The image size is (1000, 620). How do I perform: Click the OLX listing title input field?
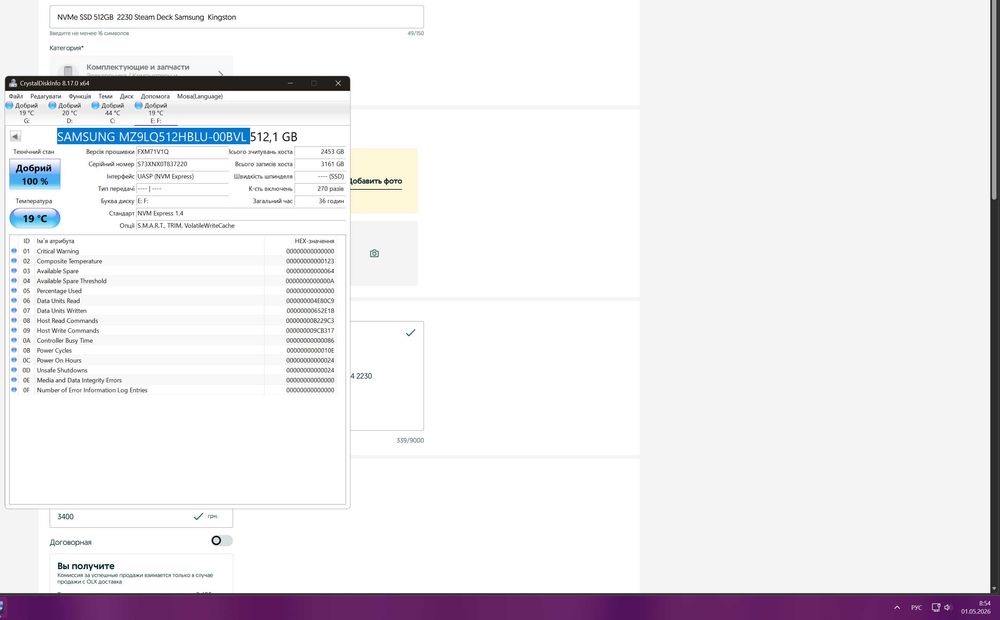coord(237,17)
